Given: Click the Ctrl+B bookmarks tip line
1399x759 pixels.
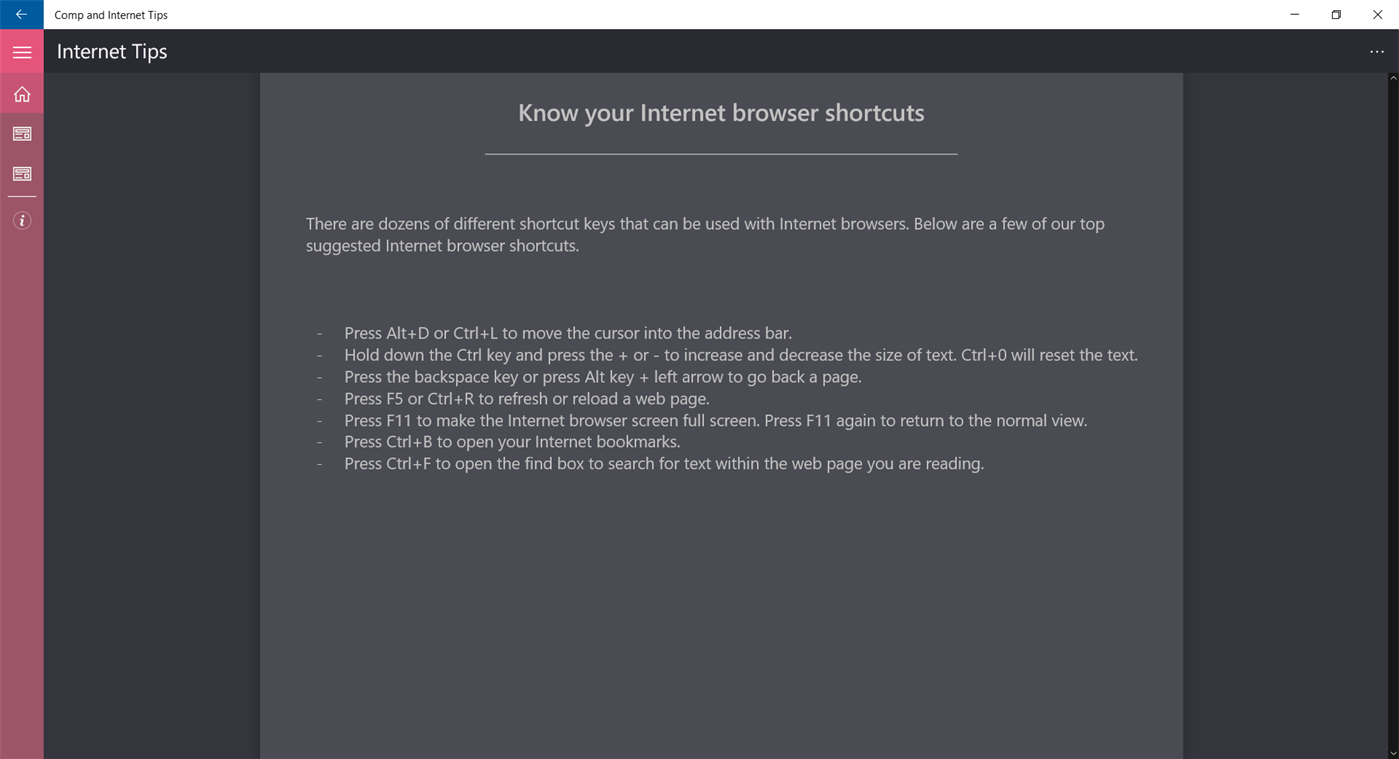Looking at the screenshot, I should click(511, 441).
